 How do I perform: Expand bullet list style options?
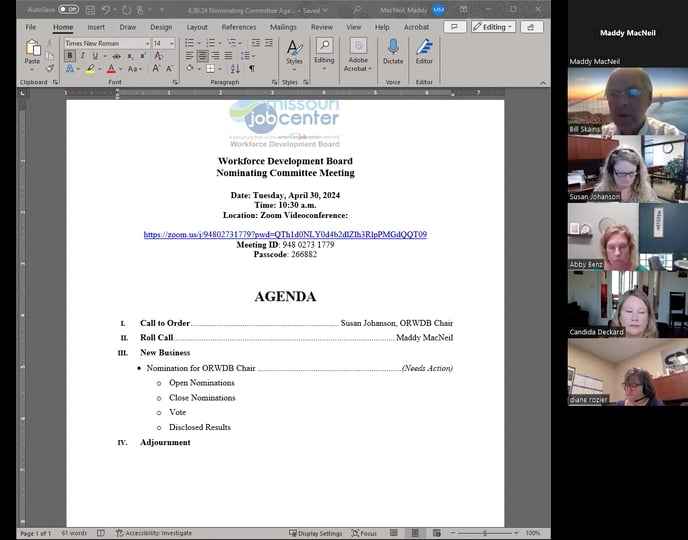click(x=199, y=43)
